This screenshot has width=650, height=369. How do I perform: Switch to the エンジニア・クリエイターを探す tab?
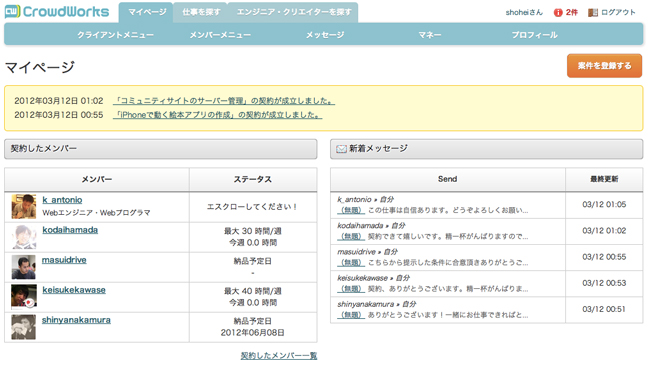pos(293,12)
